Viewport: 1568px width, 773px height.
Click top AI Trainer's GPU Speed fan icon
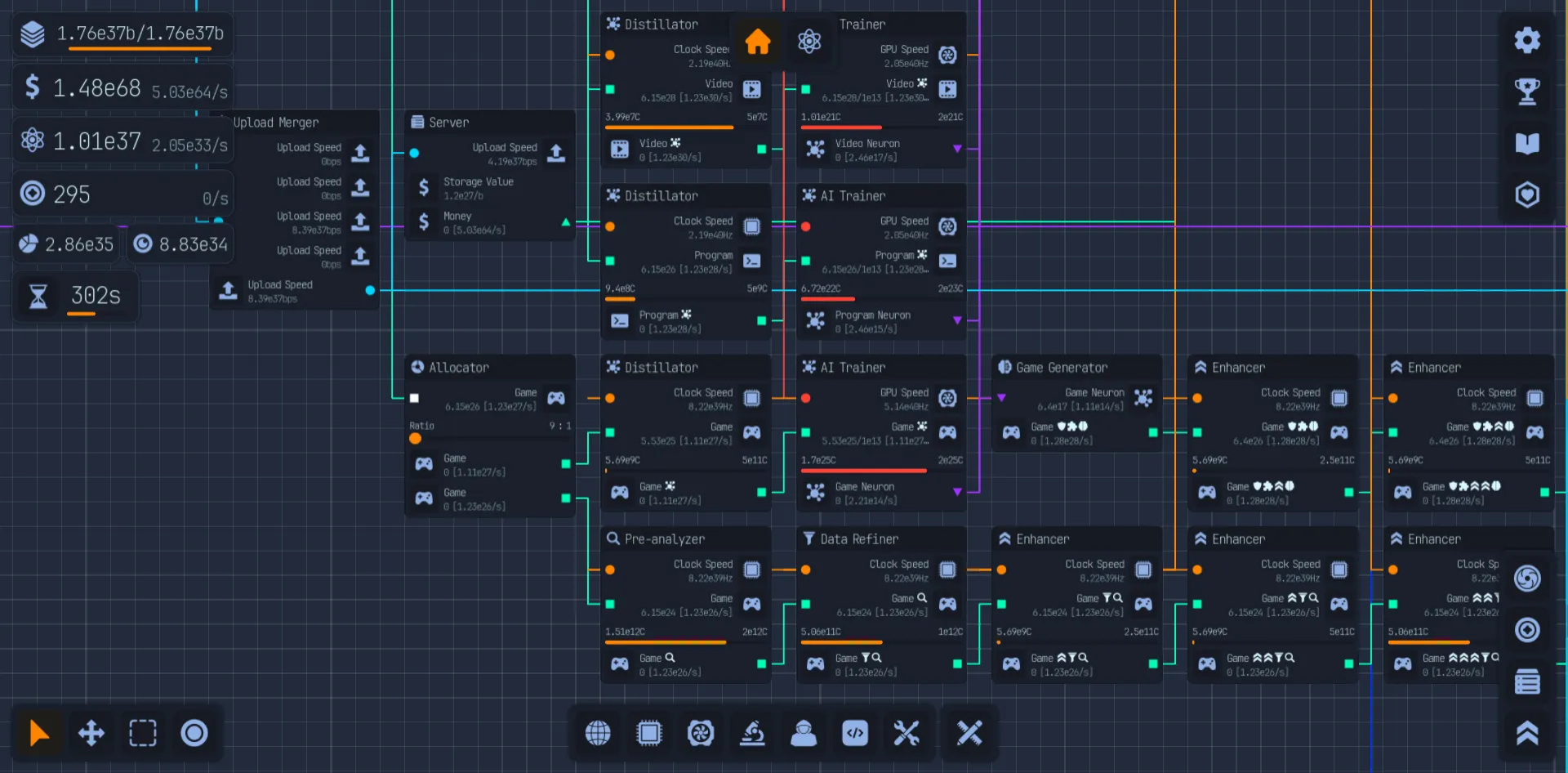pos(947,55)
